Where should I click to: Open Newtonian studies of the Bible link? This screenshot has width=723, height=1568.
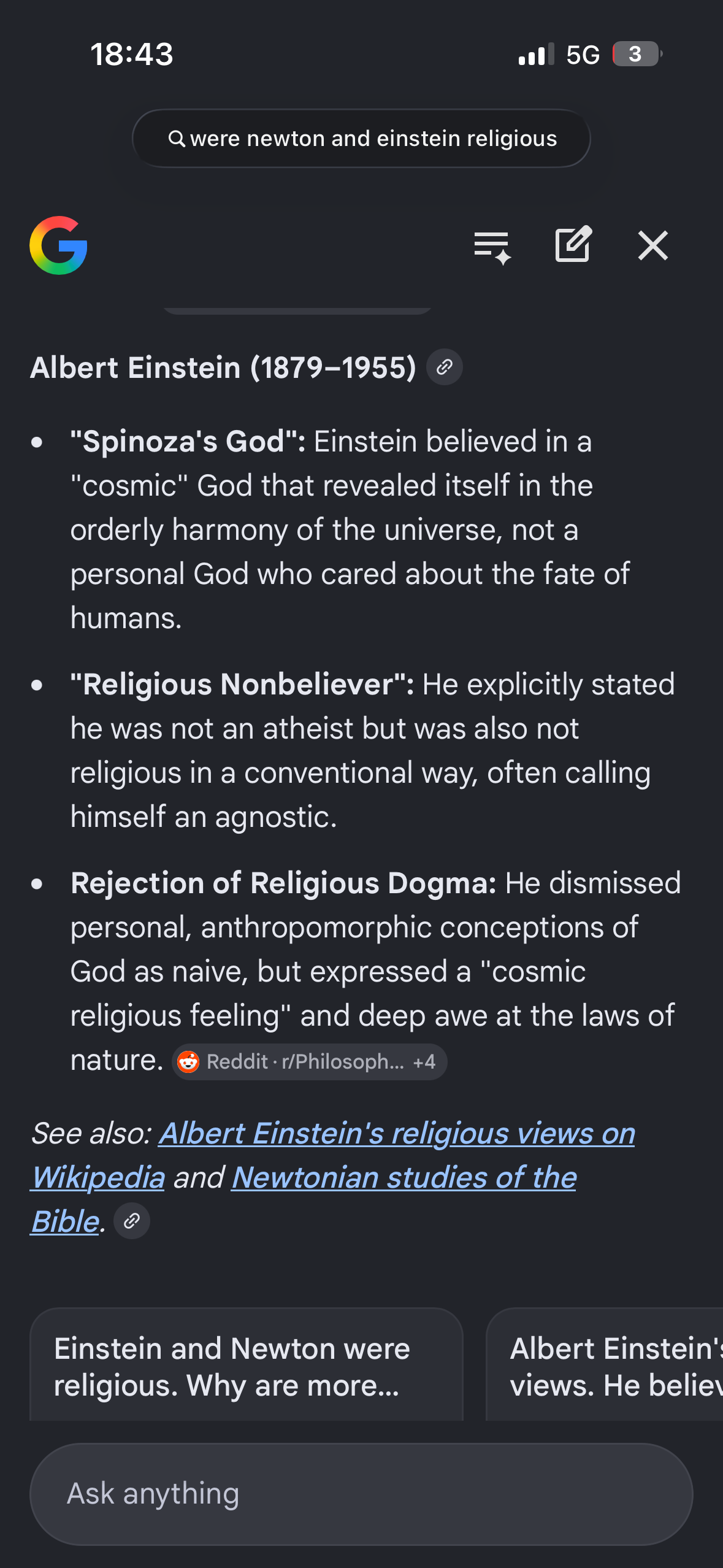click(x=304, y=1199)
